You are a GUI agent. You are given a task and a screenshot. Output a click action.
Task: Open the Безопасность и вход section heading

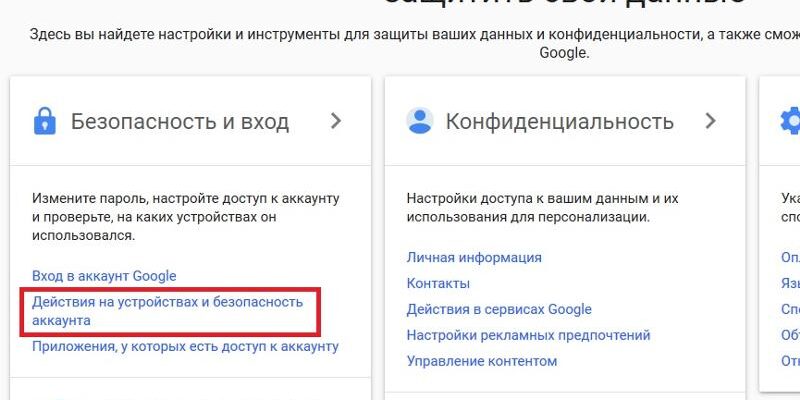tap(180, 122)
